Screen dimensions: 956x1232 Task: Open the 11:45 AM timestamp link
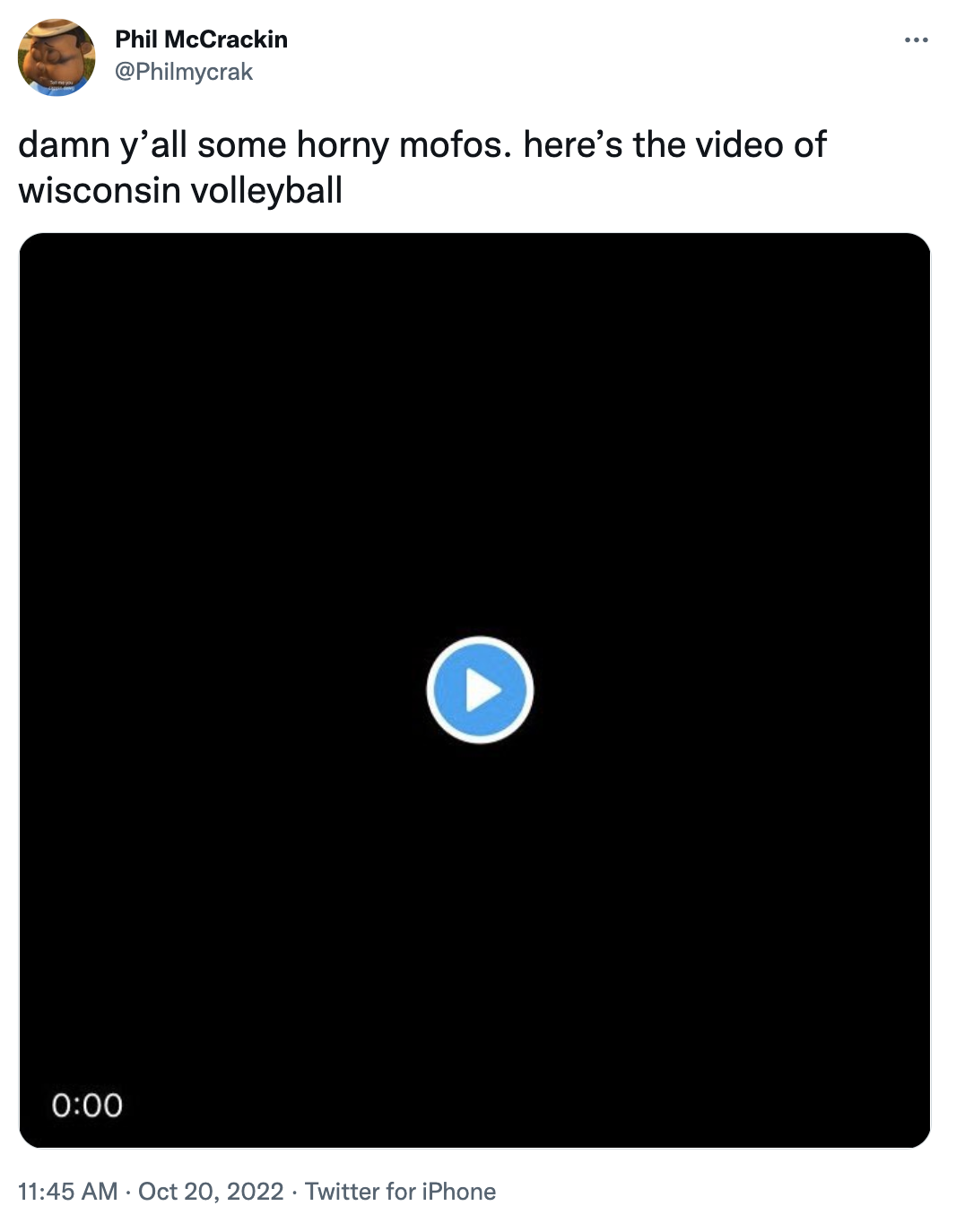tap(67, 1191)
